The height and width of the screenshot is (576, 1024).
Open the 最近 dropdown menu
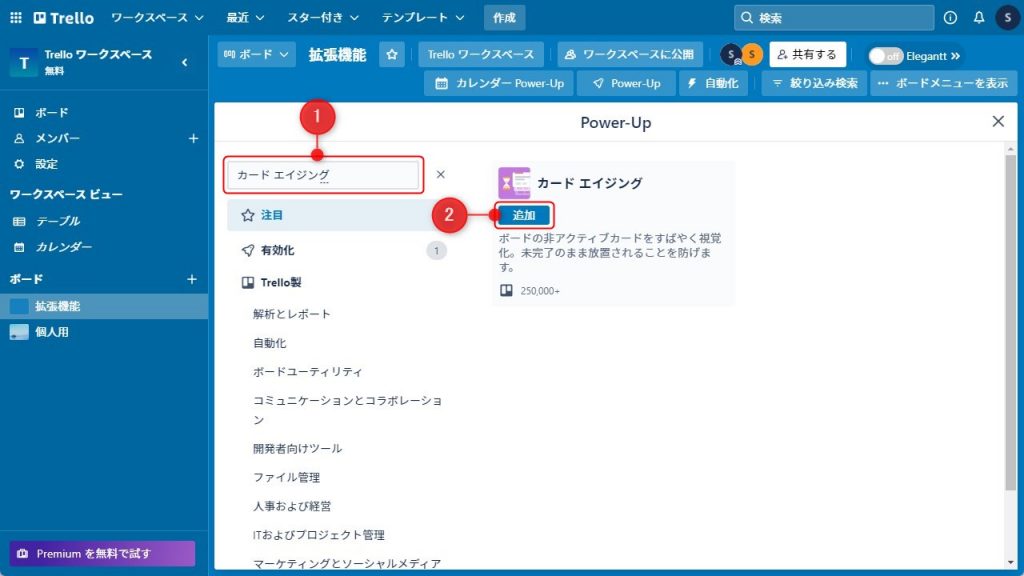[245, 18]
